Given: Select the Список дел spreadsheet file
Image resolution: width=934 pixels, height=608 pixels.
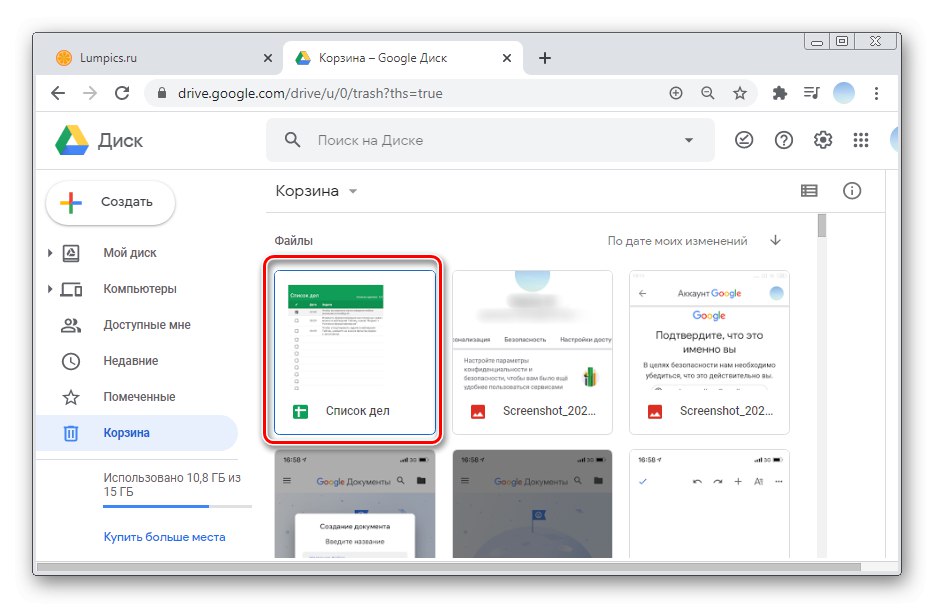Looking at the screenshot, I should (355, 352).
